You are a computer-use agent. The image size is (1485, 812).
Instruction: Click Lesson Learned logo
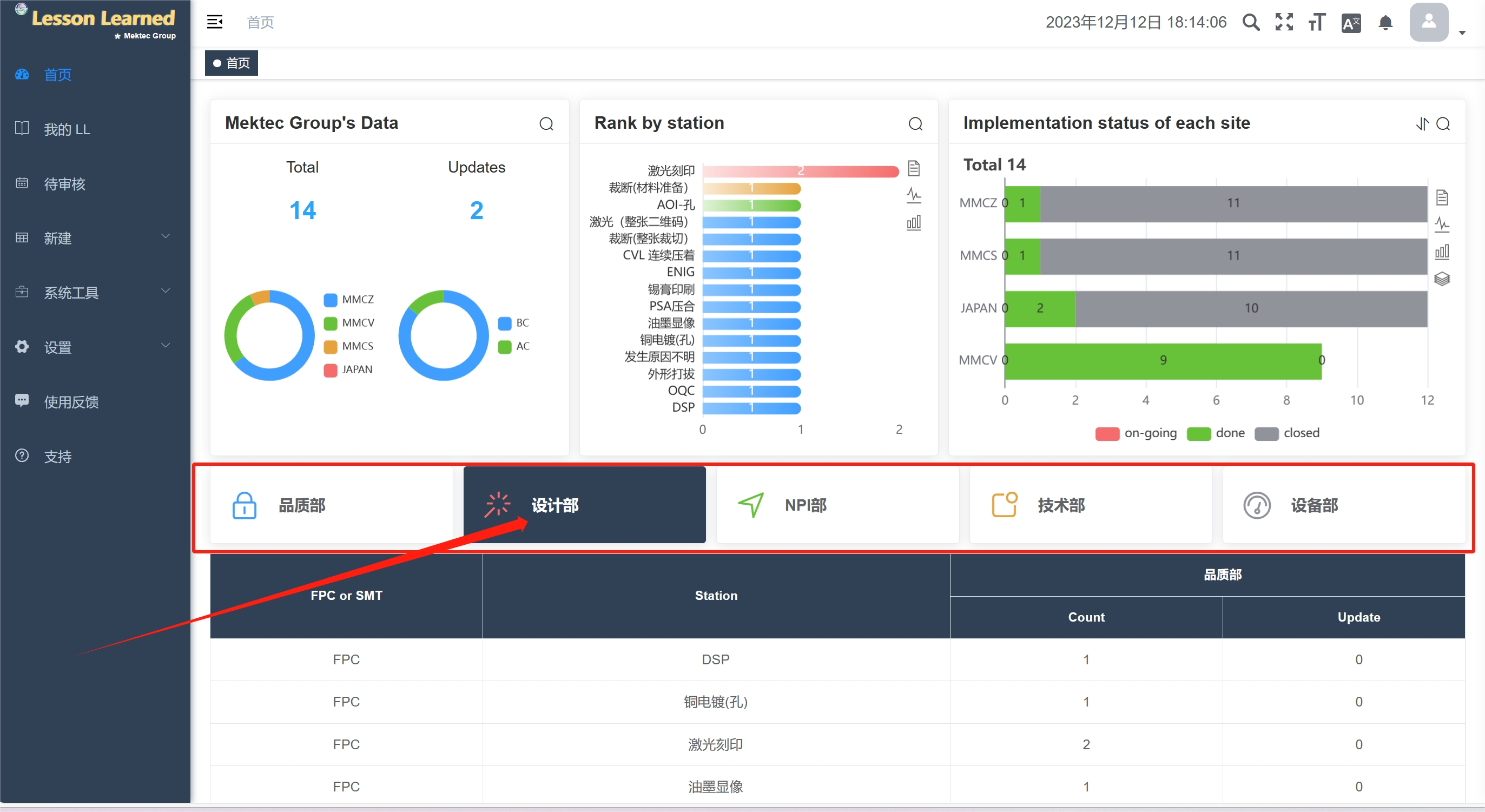coord(96,22)
